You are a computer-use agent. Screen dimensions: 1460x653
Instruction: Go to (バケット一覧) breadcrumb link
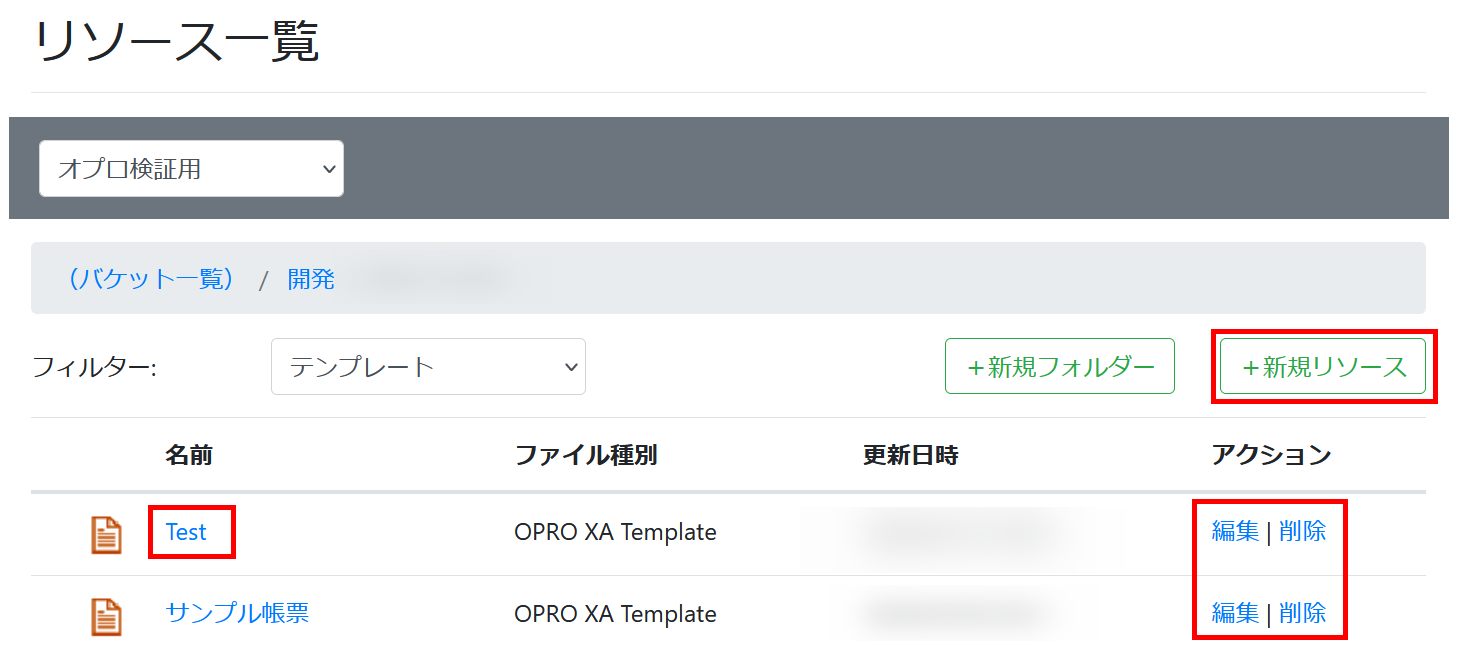[150, 279]
